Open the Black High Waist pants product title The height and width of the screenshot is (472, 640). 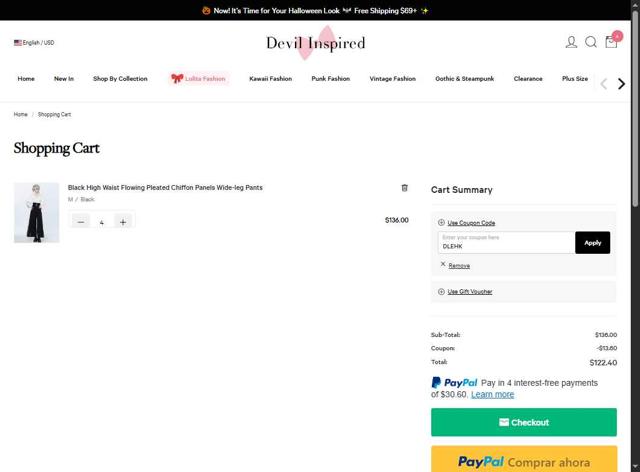pyautogui.click(x=165, y=187)
